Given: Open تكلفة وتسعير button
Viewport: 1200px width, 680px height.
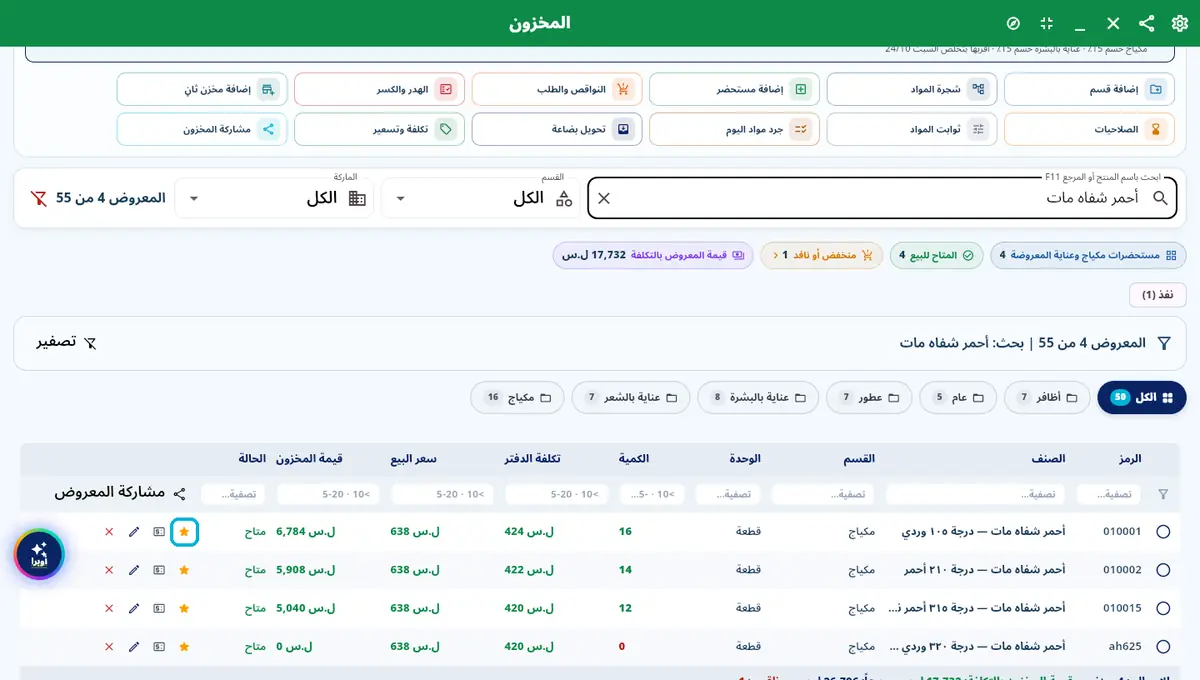Looking at the screenshot, I should [x=379, y=129].
